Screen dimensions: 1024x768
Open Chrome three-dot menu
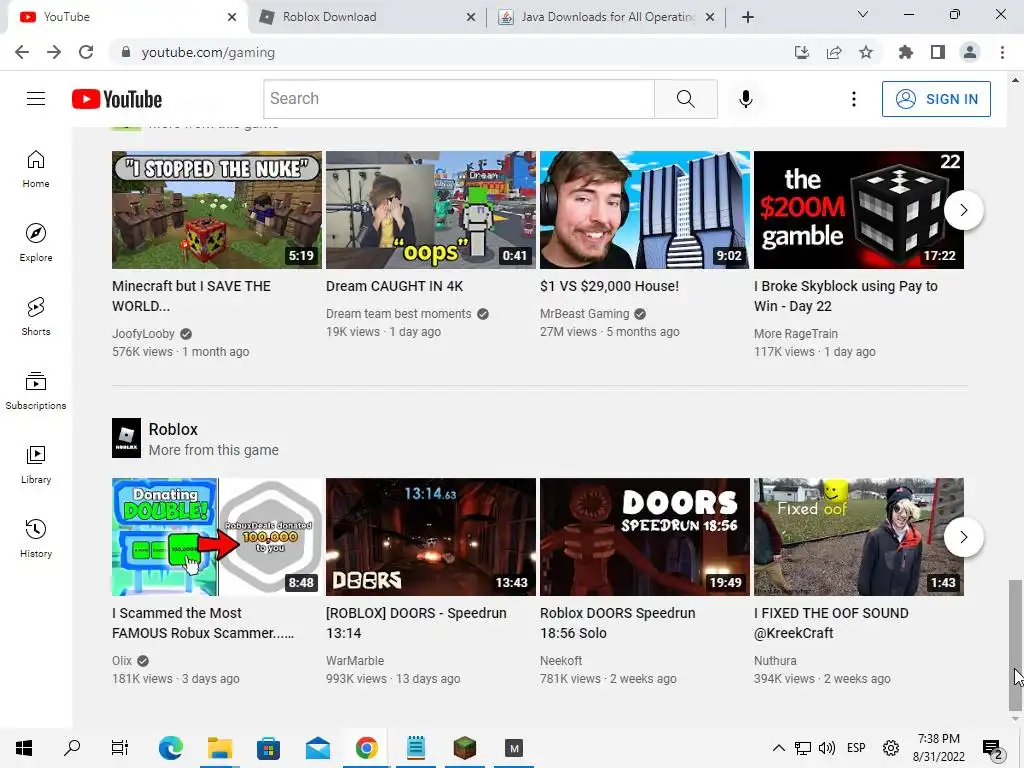[1002, 52]
